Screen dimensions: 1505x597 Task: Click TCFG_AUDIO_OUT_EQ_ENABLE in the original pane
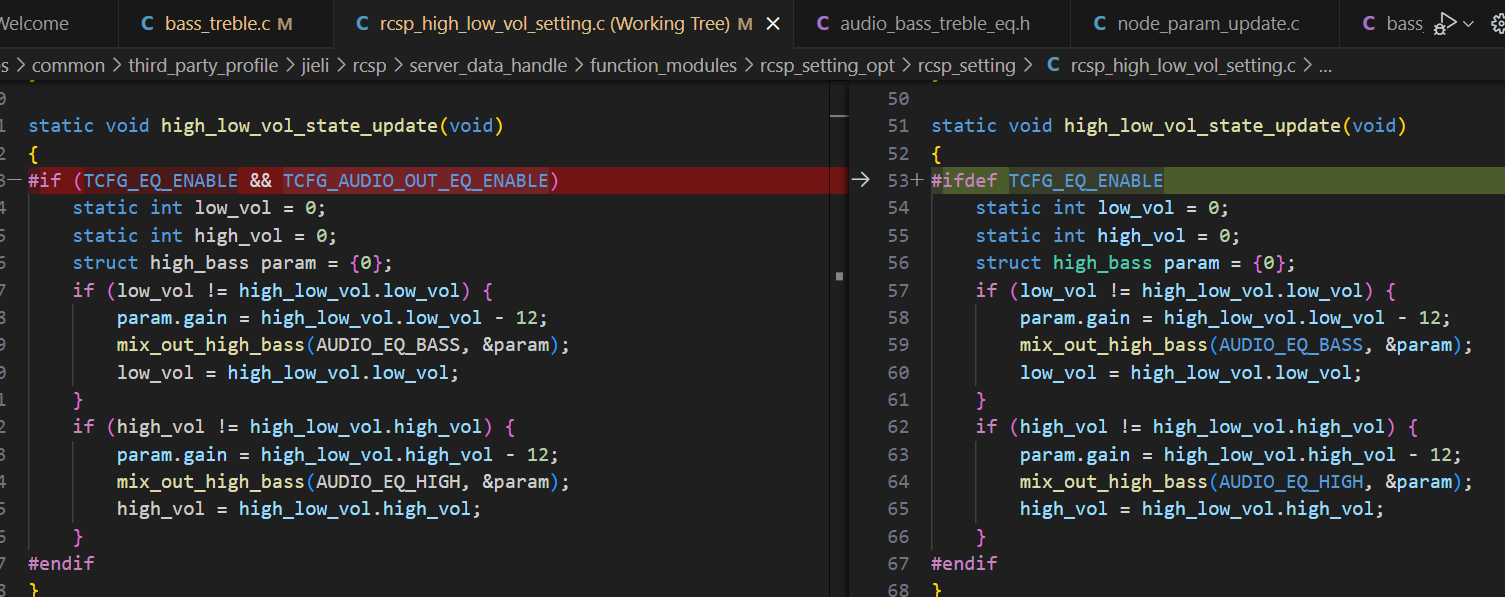[x=415, y=180]
